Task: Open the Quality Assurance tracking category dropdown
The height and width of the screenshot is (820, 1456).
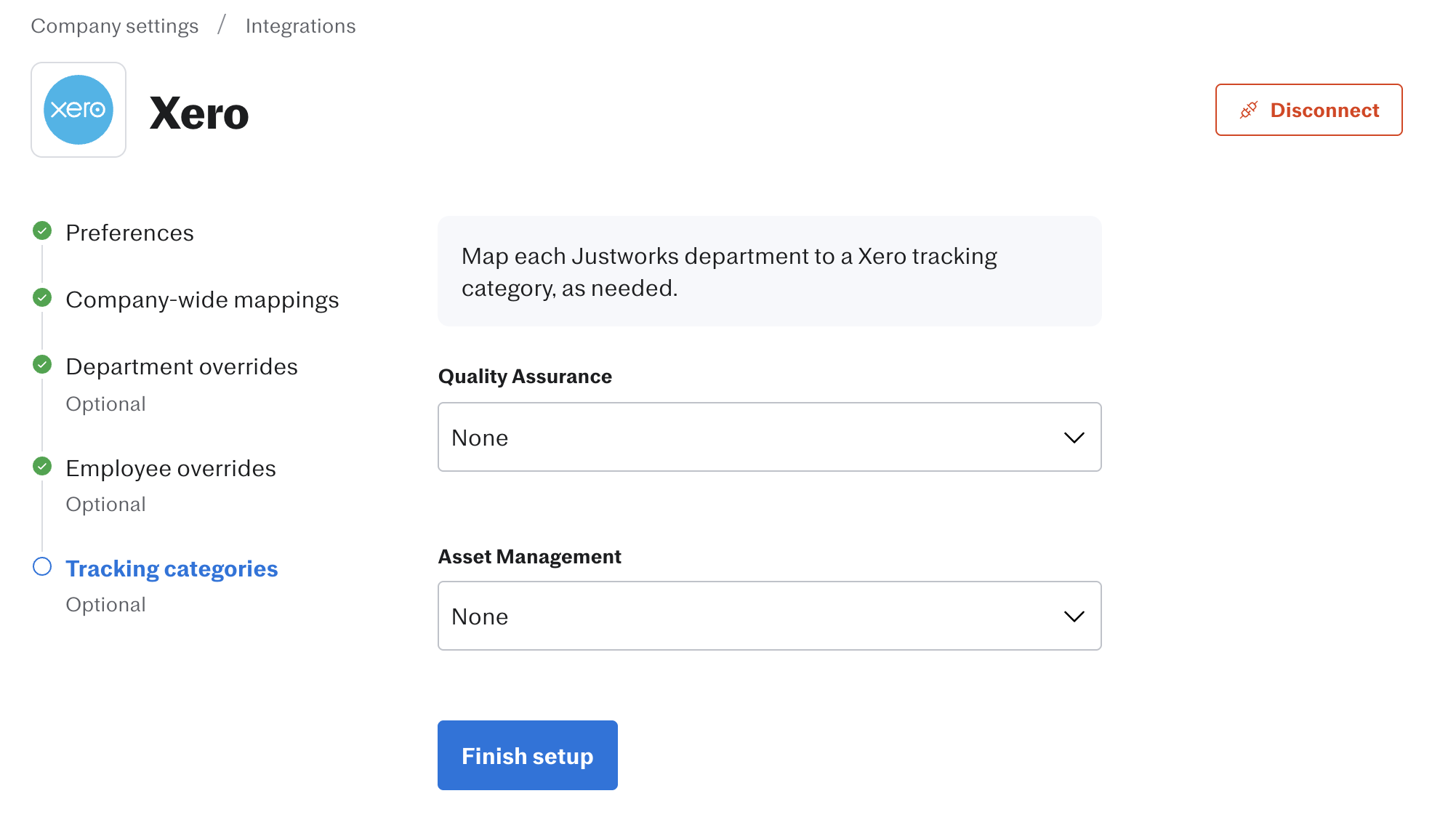Action: click(770, 437)
